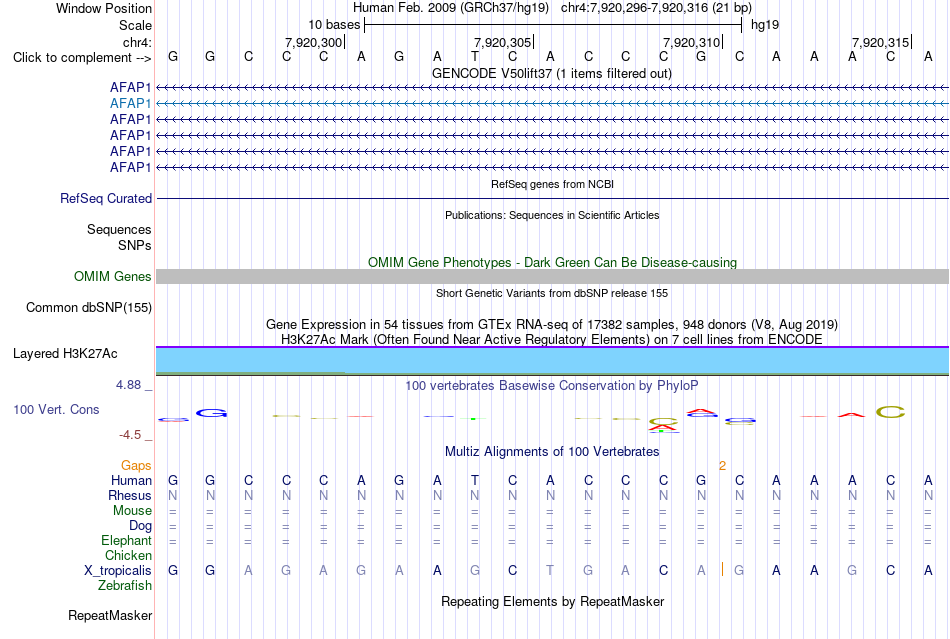
Task: Click the -4.5 conservation scale value
Action: tap(130, 435)
